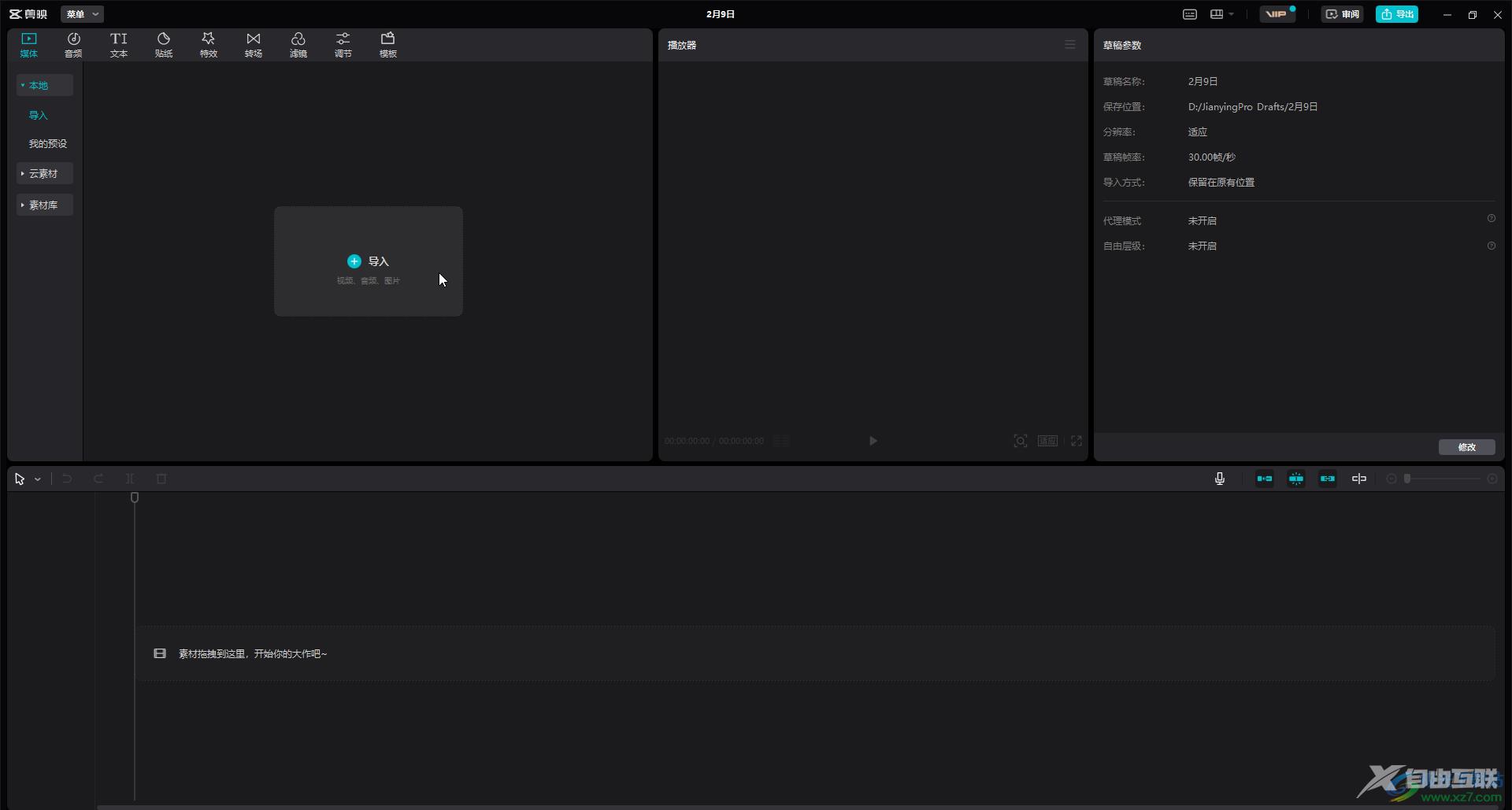Open the 菜单 menu dropdown
The image size is (1512, 810).
(x=82, y=14)
